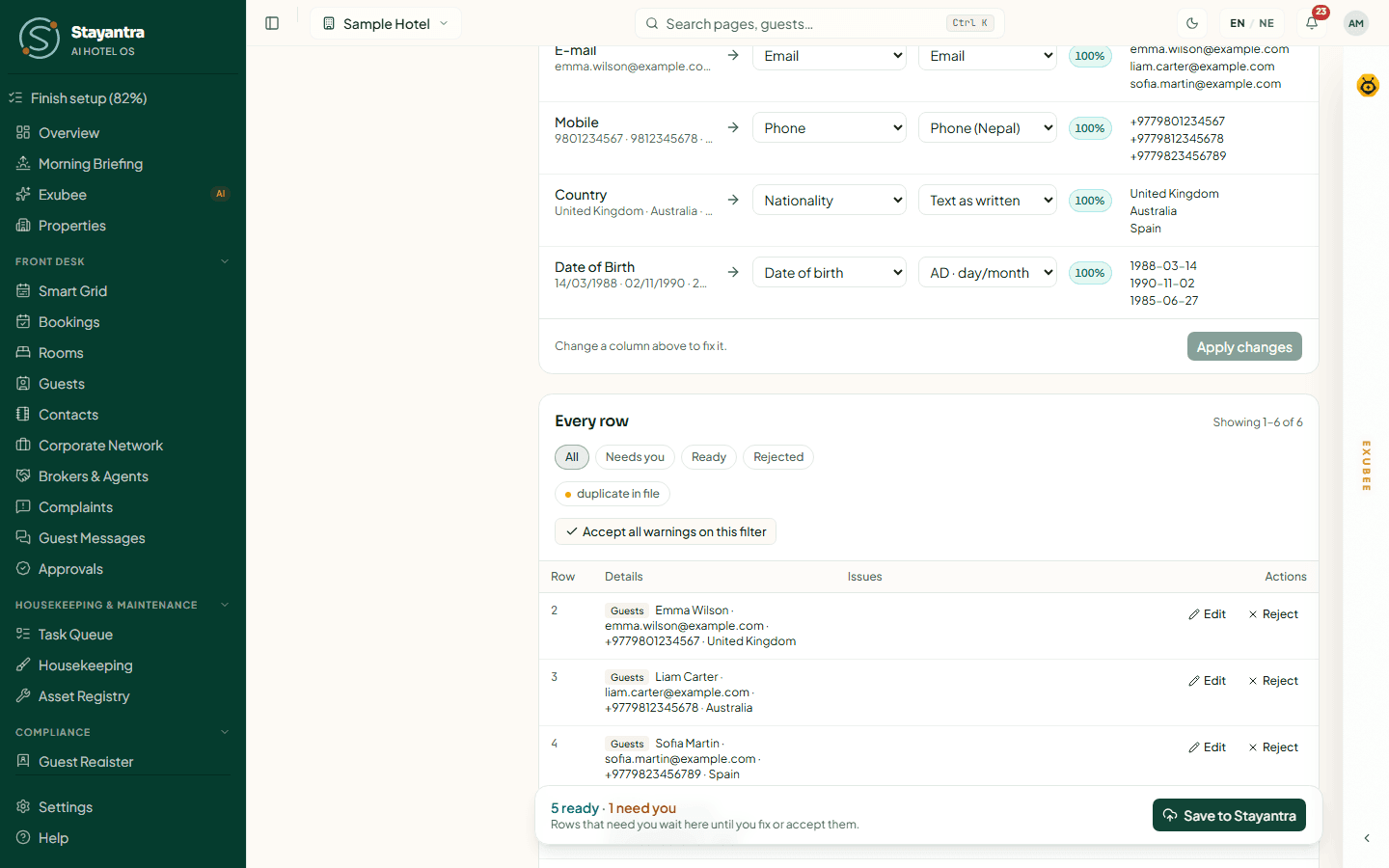This screenshot has width=1389, height=868.
Task: Switch language toggle to NE
Action: [1266, 23]
